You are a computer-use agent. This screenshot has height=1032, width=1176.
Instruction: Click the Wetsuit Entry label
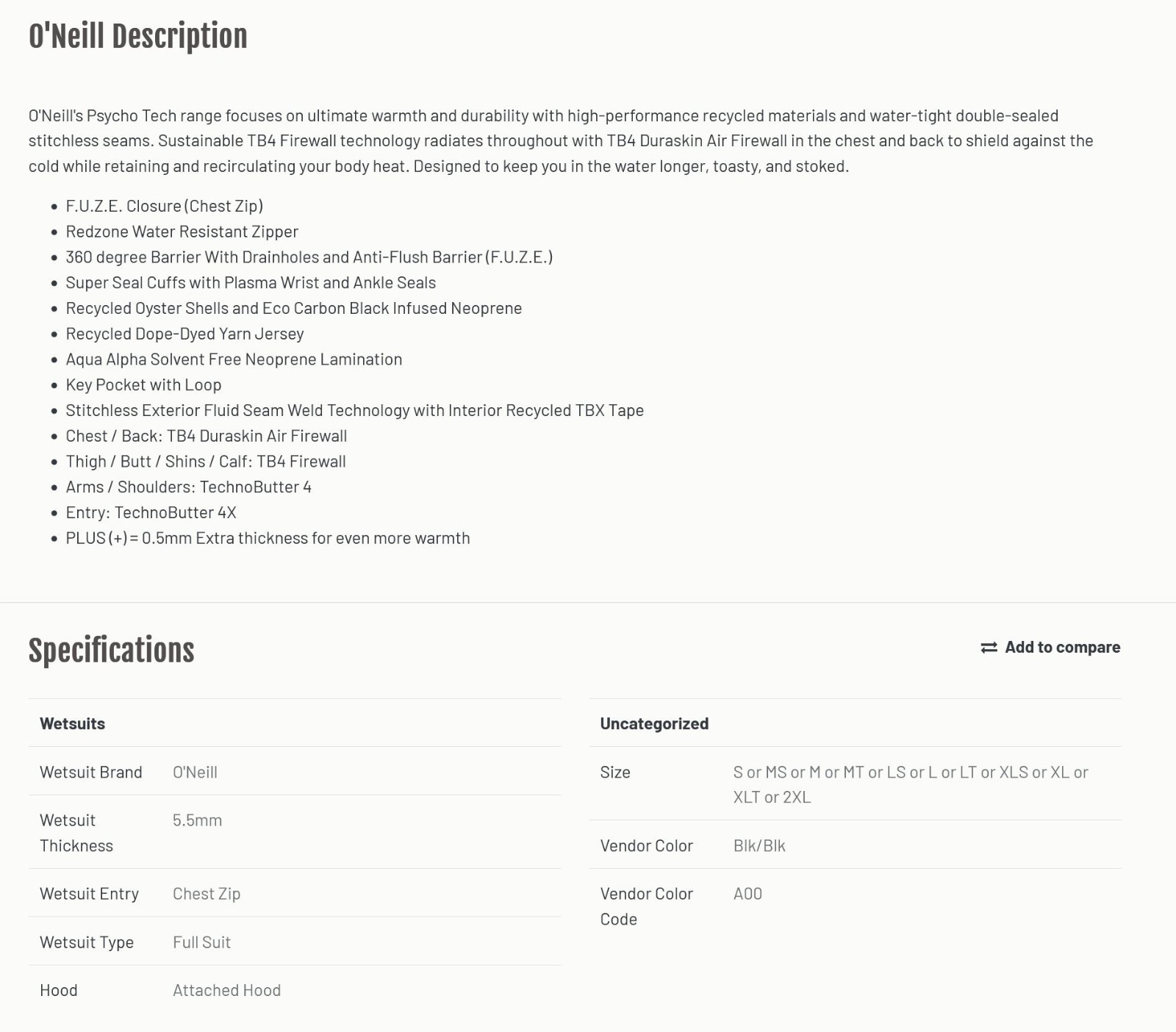(x=89, y=894)
